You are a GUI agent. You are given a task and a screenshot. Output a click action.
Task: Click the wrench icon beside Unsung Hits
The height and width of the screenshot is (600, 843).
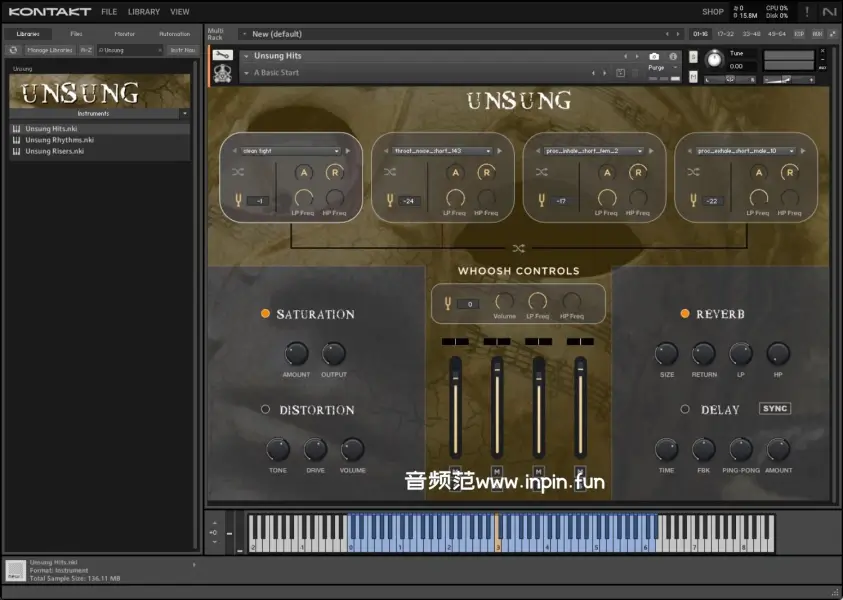(223, 56)
